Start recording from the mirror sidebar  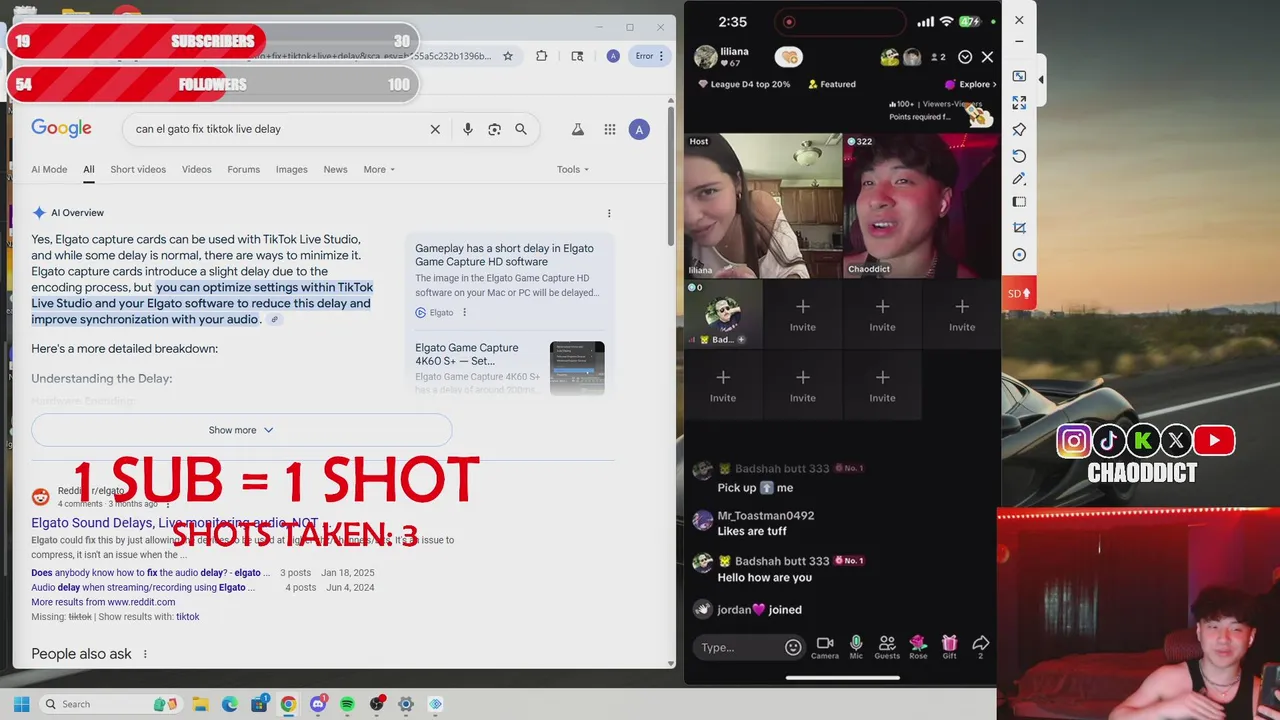(1019, 255)
